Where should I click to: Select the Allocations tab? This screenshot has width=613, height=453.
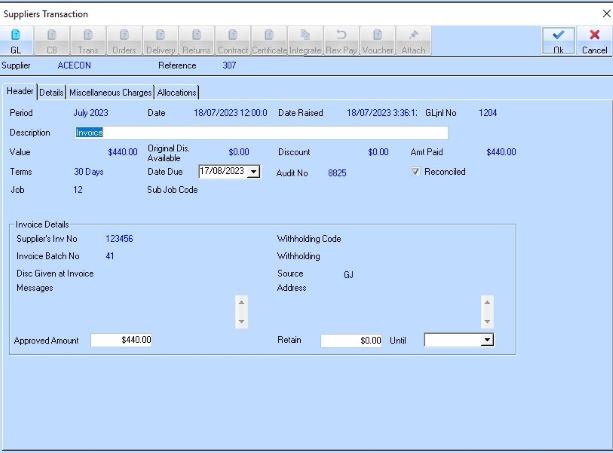tap(177, 92)
